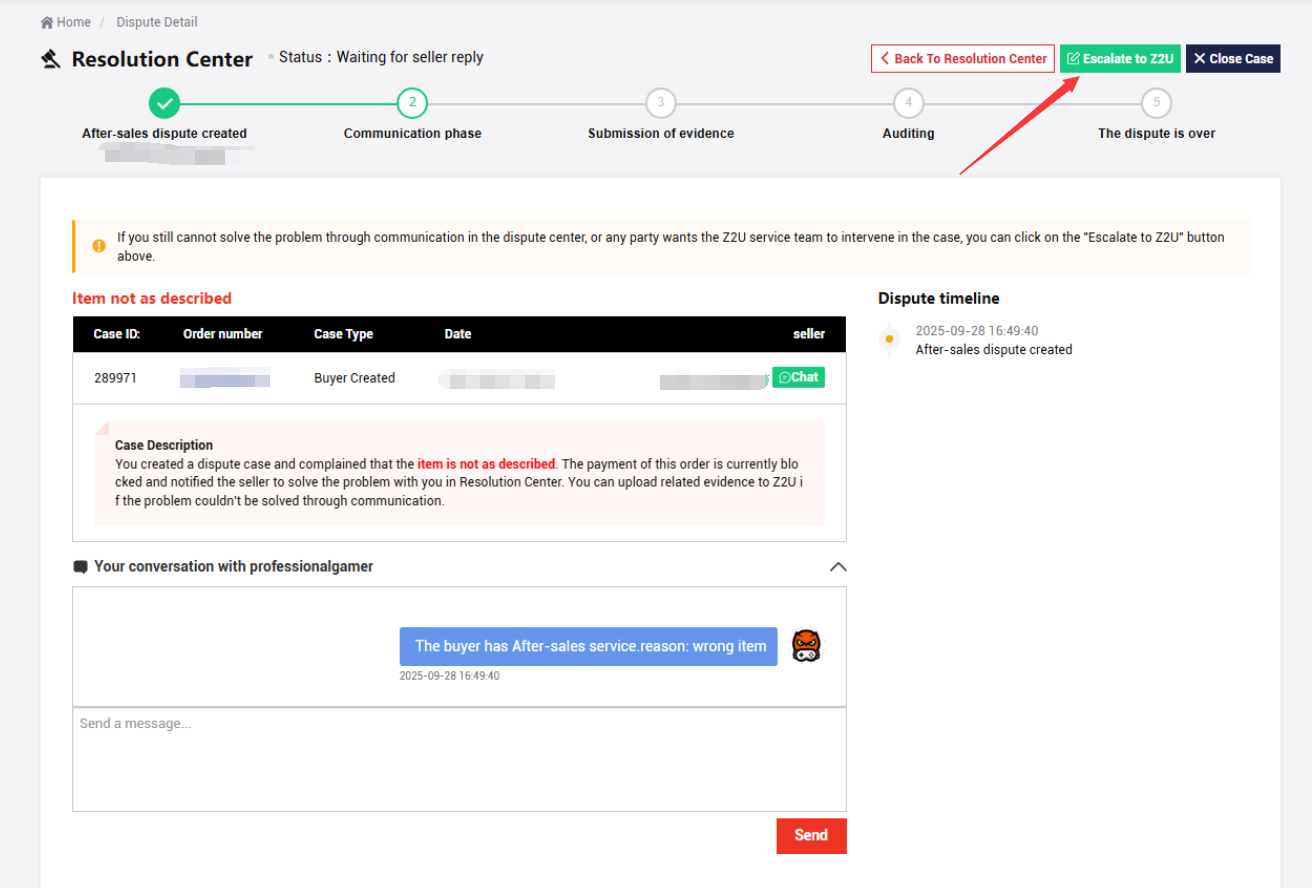Click the Home icon in breadcrumb

coord(47,22)
